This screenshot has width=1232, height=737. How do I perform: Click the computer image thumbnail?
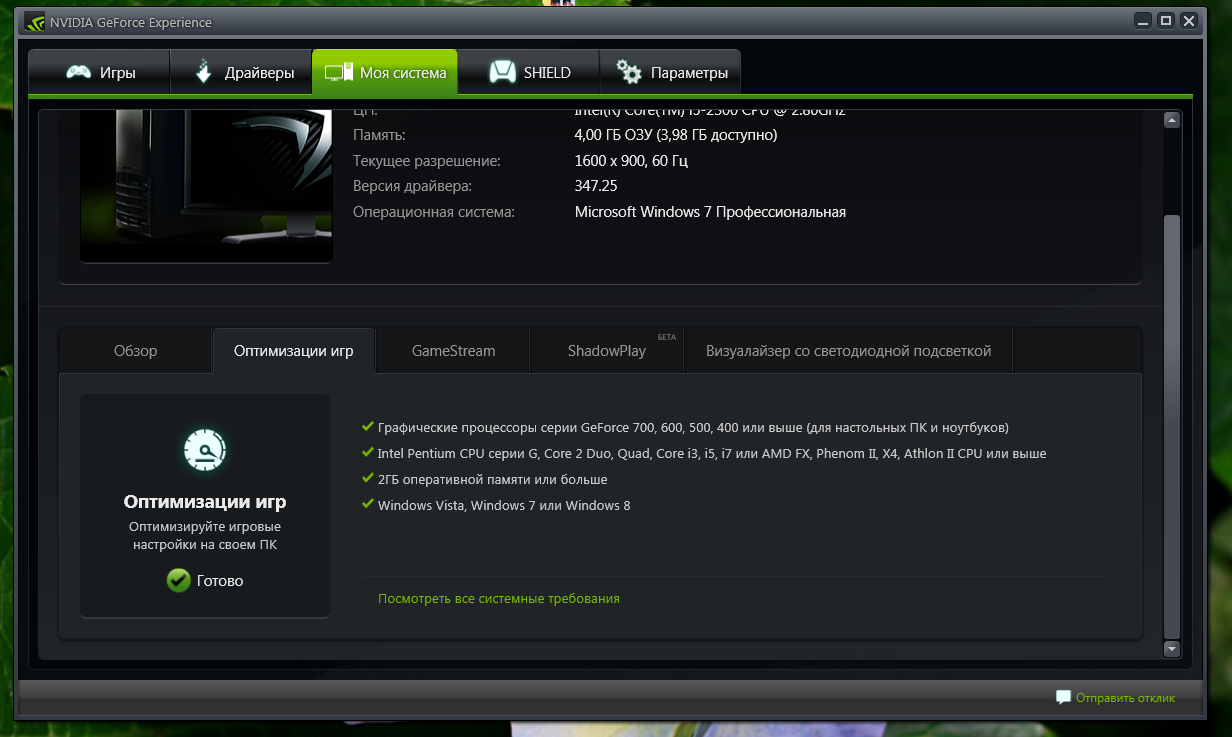tap(206, 186)
